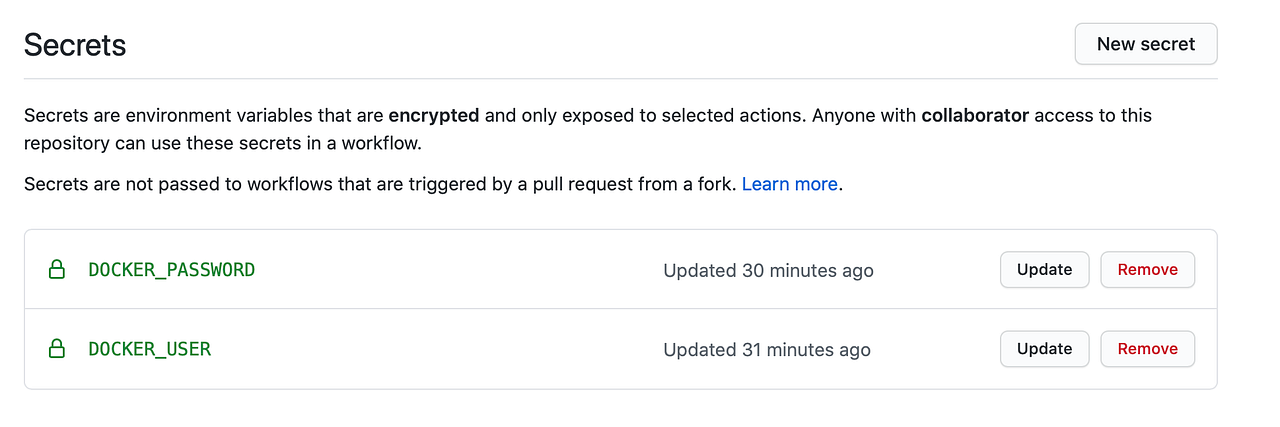Select the DOCKER_USER secret name
Image resolution: width=1280 pixels, height=427 pixels.
click(x=150, y=349)
